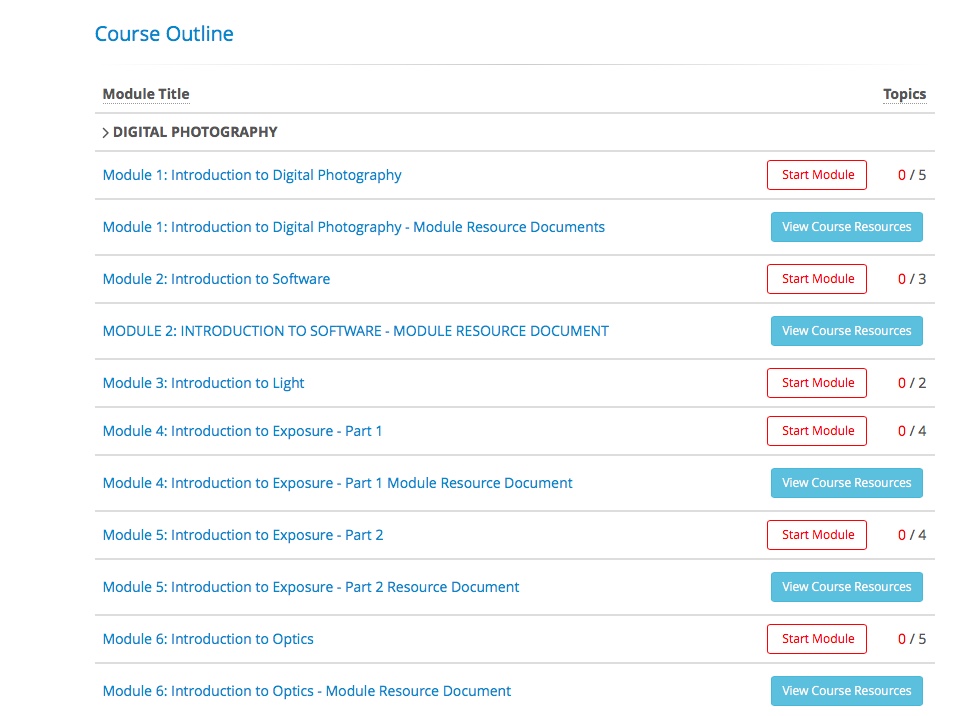
Task: Start Module 3 Introduction to Light
Action: click(816, 383)
